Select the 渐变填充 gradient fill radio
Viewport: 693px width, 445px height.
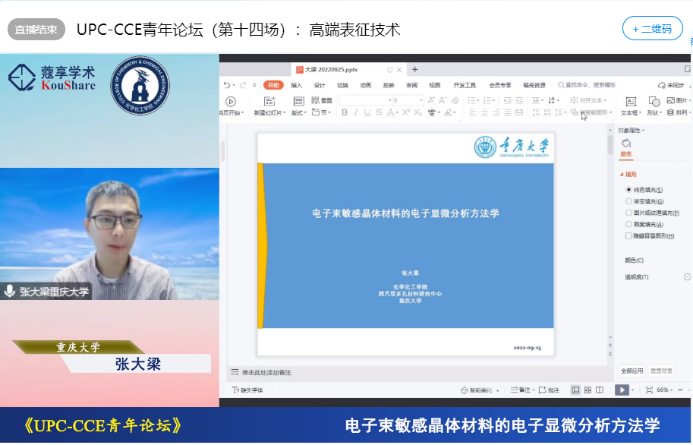[x=628, y=200]
